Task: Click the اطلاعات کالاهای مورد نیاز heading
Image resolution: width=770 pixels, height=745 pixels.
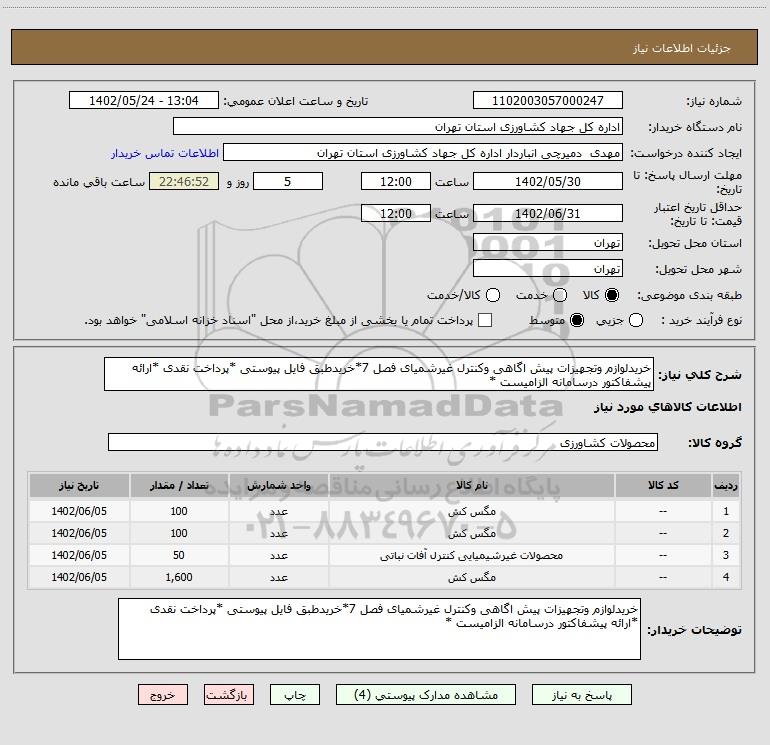Action: 667,407
